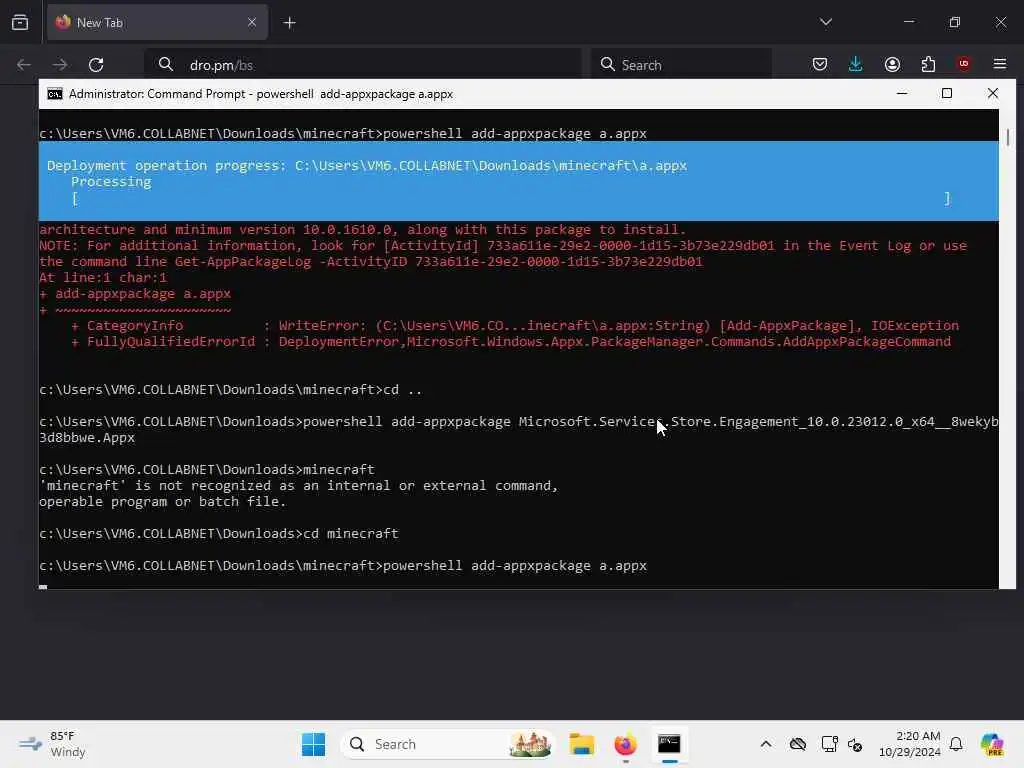Open File Explorer from the taskbar

click(581, 744)
